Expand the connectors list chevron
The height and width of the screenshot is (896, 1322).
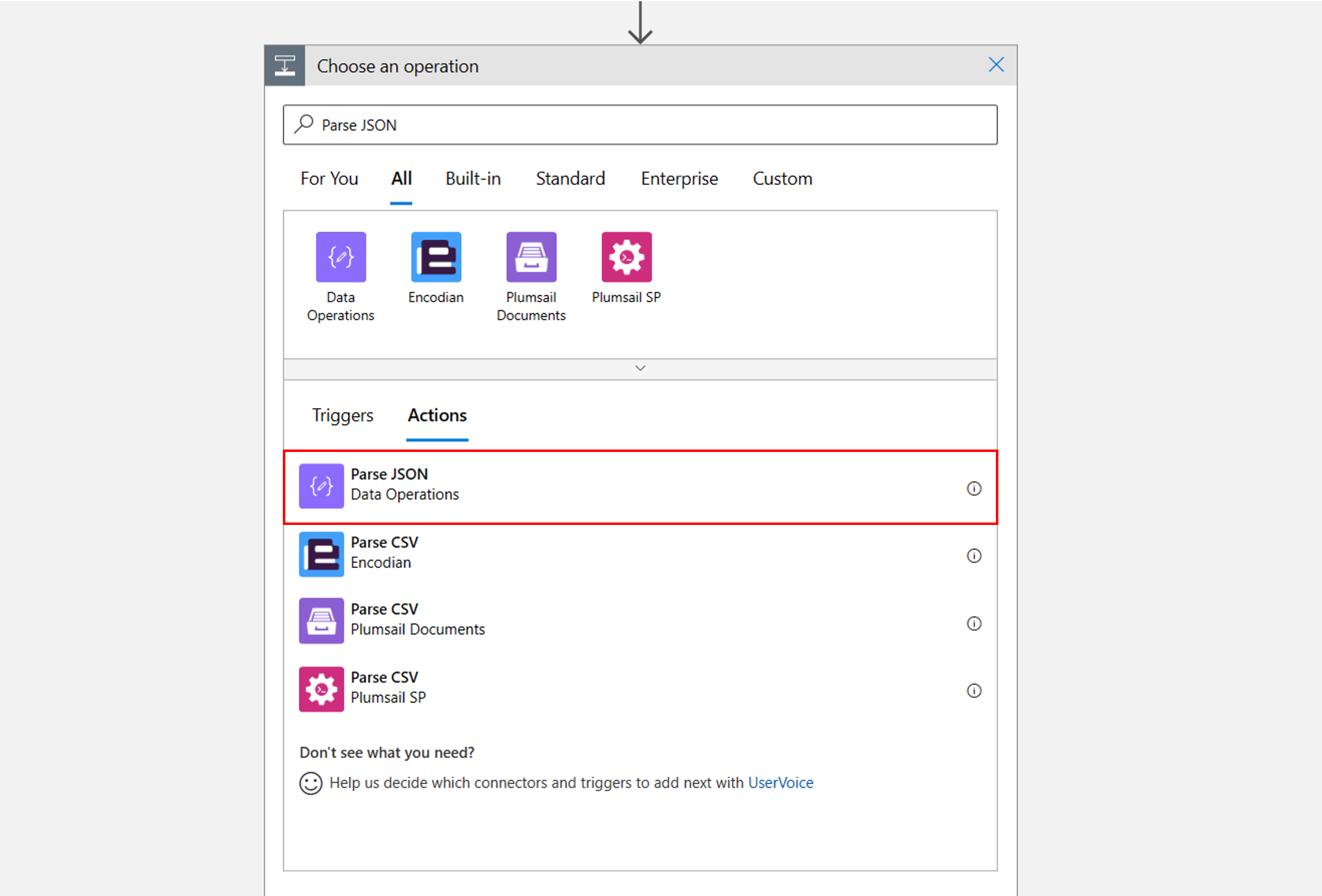640,369
